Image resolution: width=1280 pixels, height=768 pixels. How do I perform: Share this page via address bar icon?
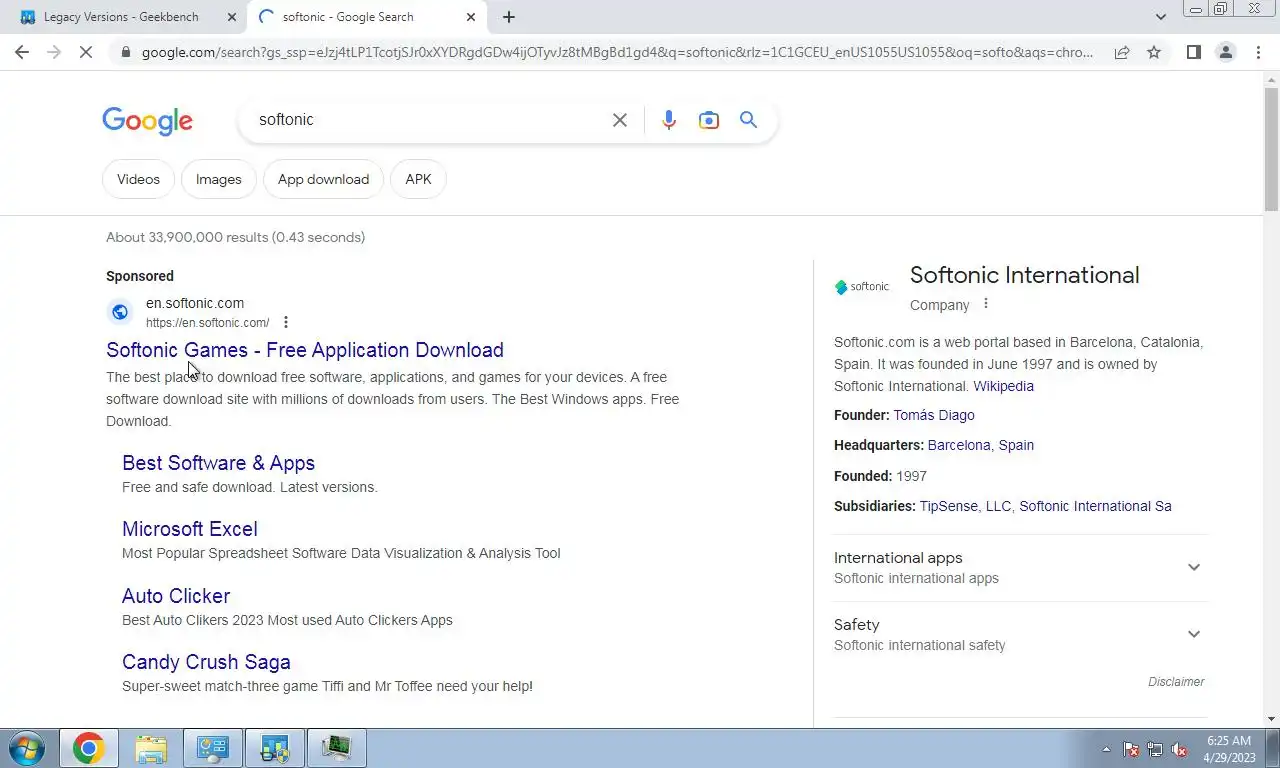[1122, 52]
